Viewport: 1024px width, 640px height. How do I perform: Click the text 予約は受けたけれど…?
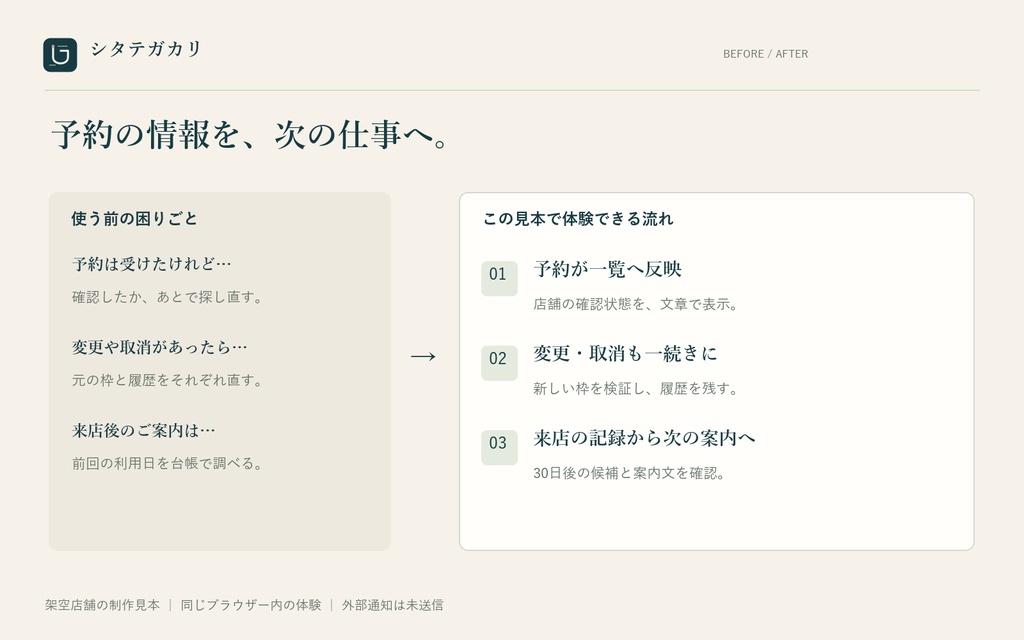click(152, 264)
